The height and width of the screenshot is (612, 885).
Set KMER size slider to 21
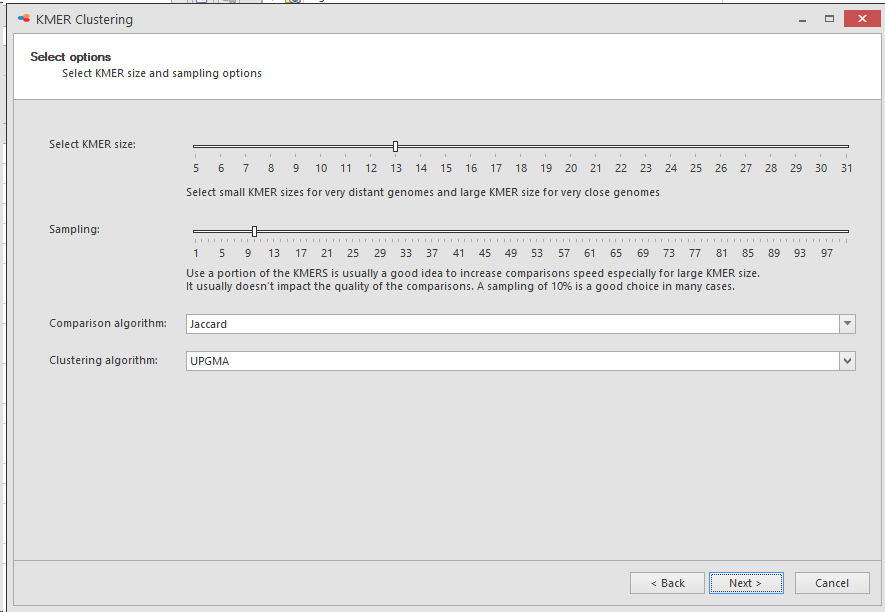(x=595, y=147)
